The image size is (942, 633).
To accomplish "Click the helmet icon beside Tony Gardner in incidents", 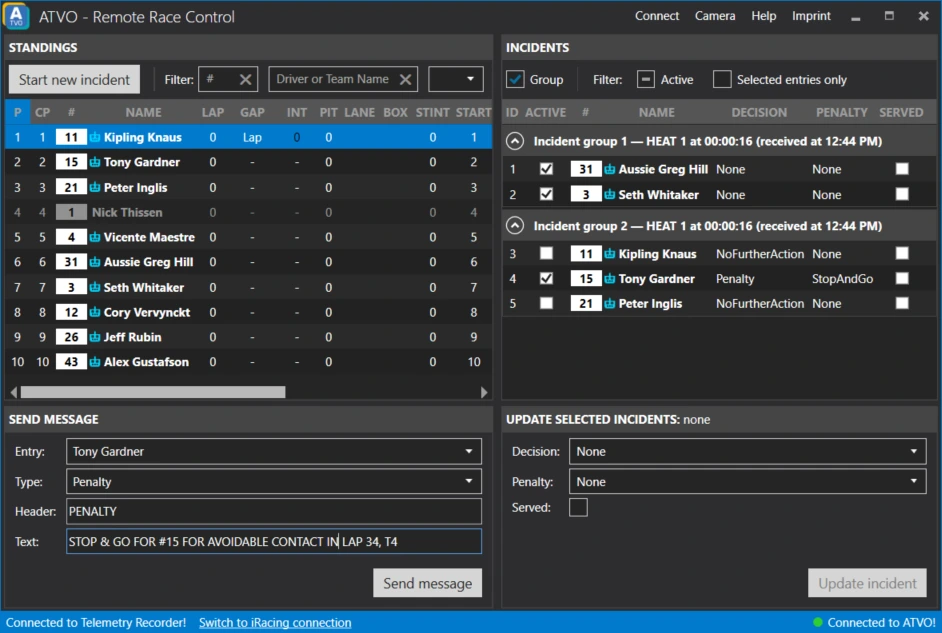I will [609, 279].
